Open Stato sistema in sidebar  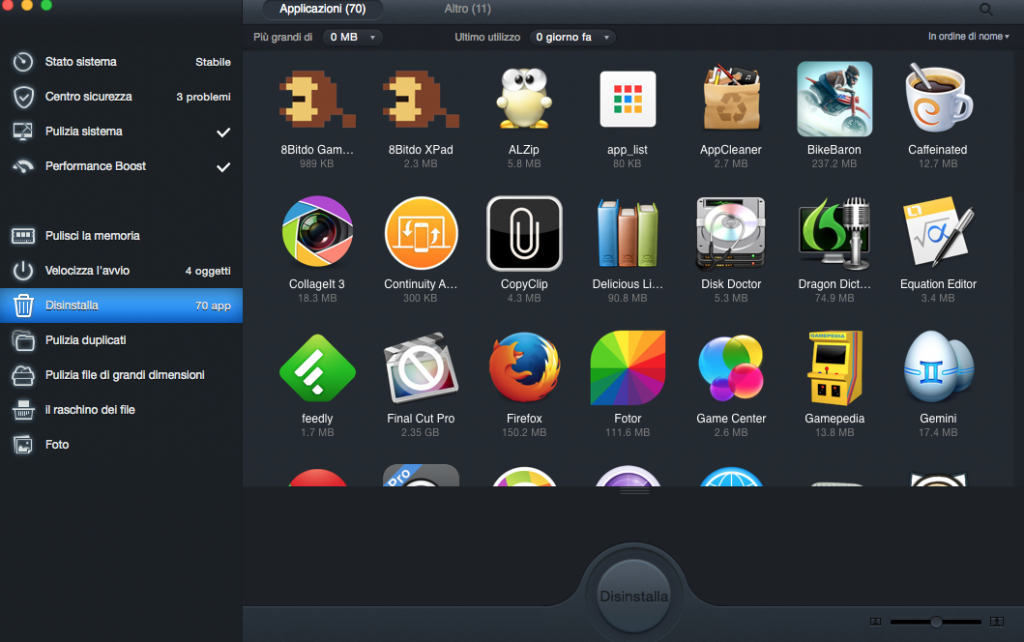click(121, 62)
